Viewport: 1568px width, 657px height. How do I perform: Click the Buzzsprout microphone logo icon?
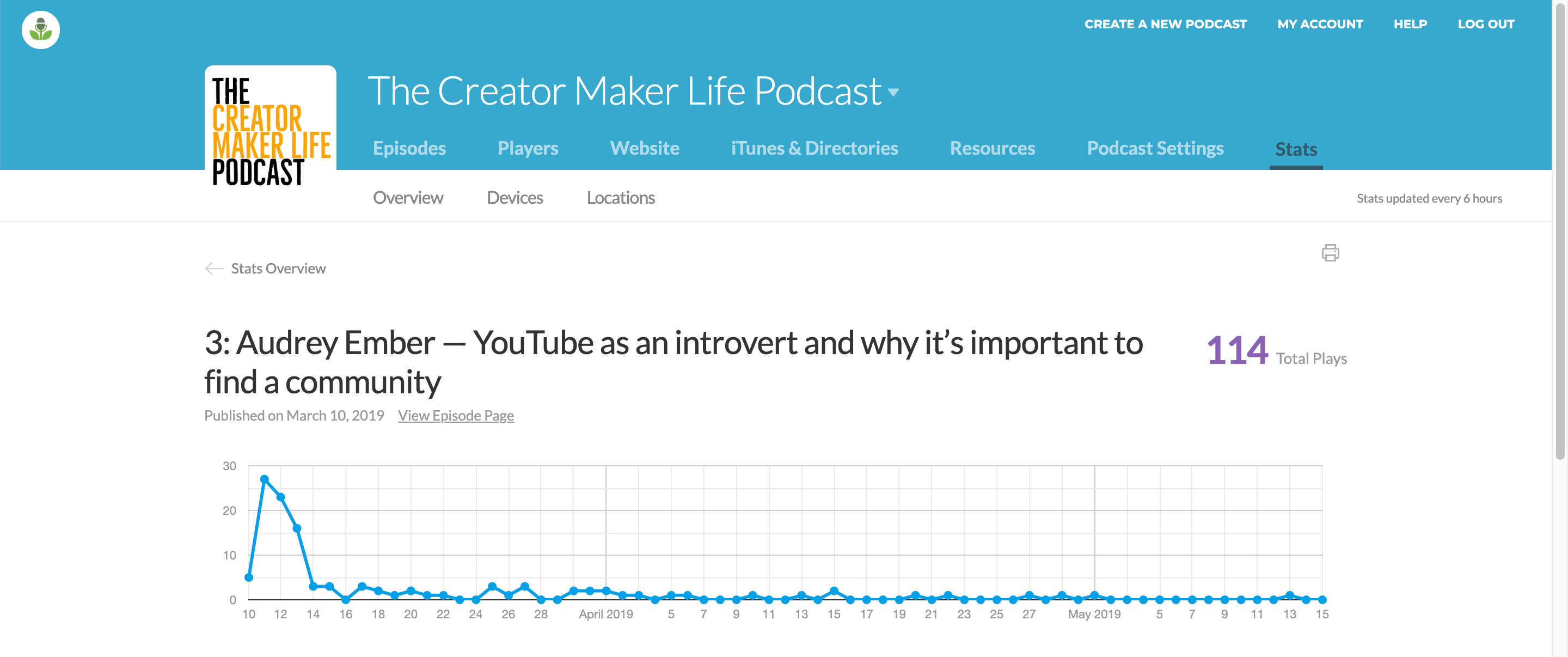point(40,30)
